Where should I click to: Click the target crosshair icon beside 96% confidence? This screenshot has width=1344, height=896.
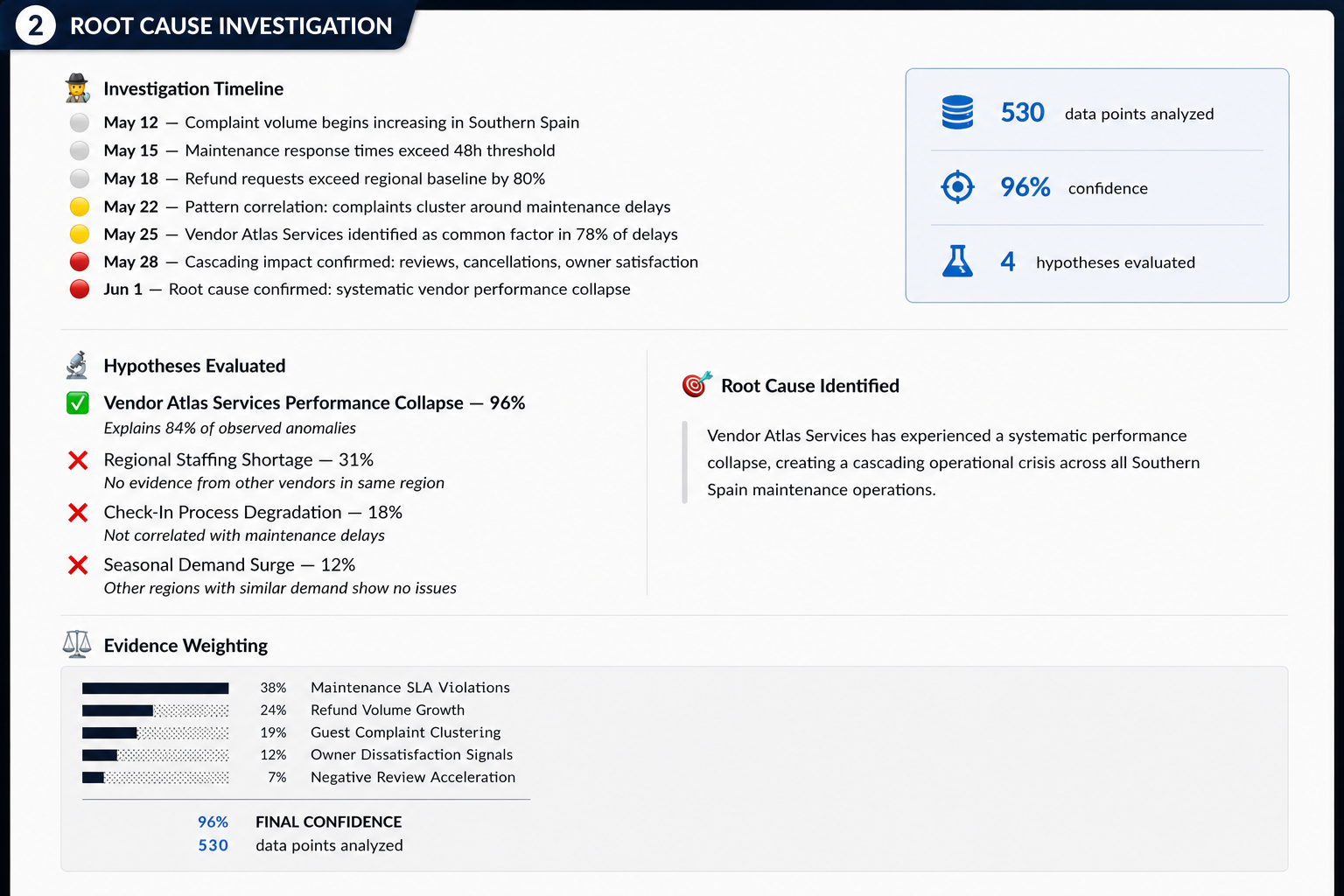point(957,186)
